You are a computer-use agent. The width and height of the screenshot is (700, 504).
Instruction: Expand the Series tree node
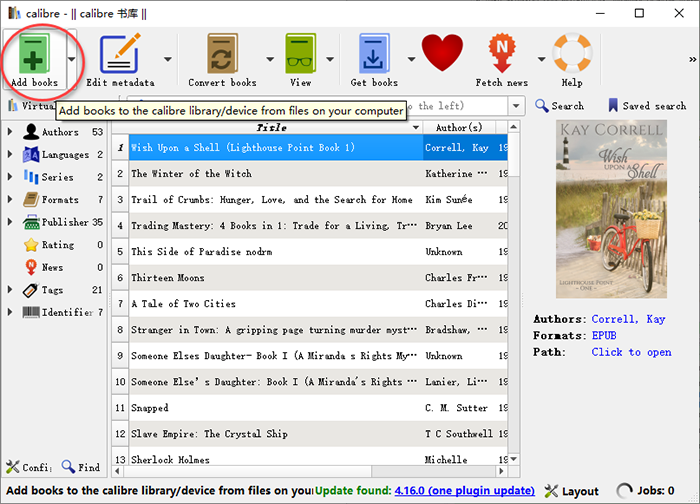coord(10,177)
